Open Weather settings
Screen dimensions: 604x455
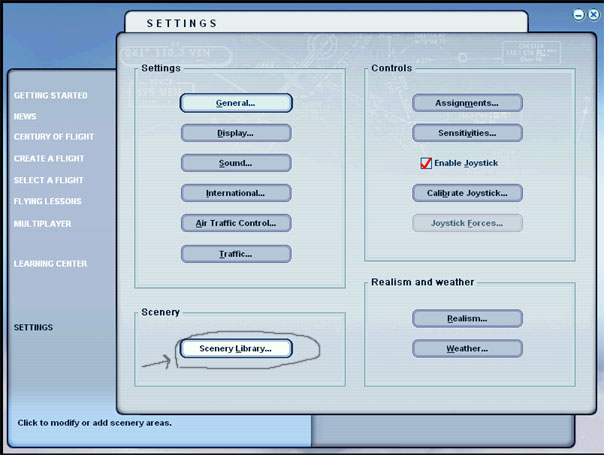click(x=467, y=349)
